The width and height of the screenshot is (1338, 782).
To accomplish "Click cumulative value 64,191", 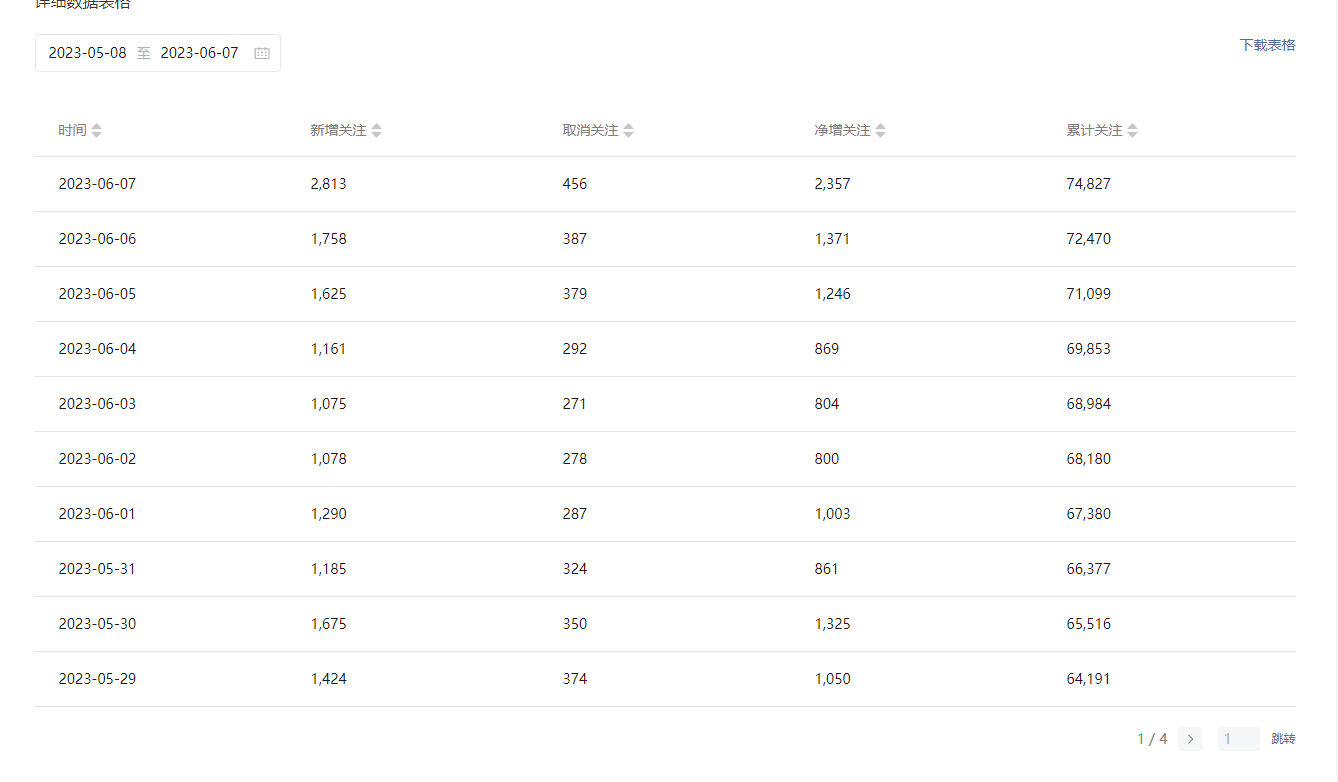I will (1089, 679).
